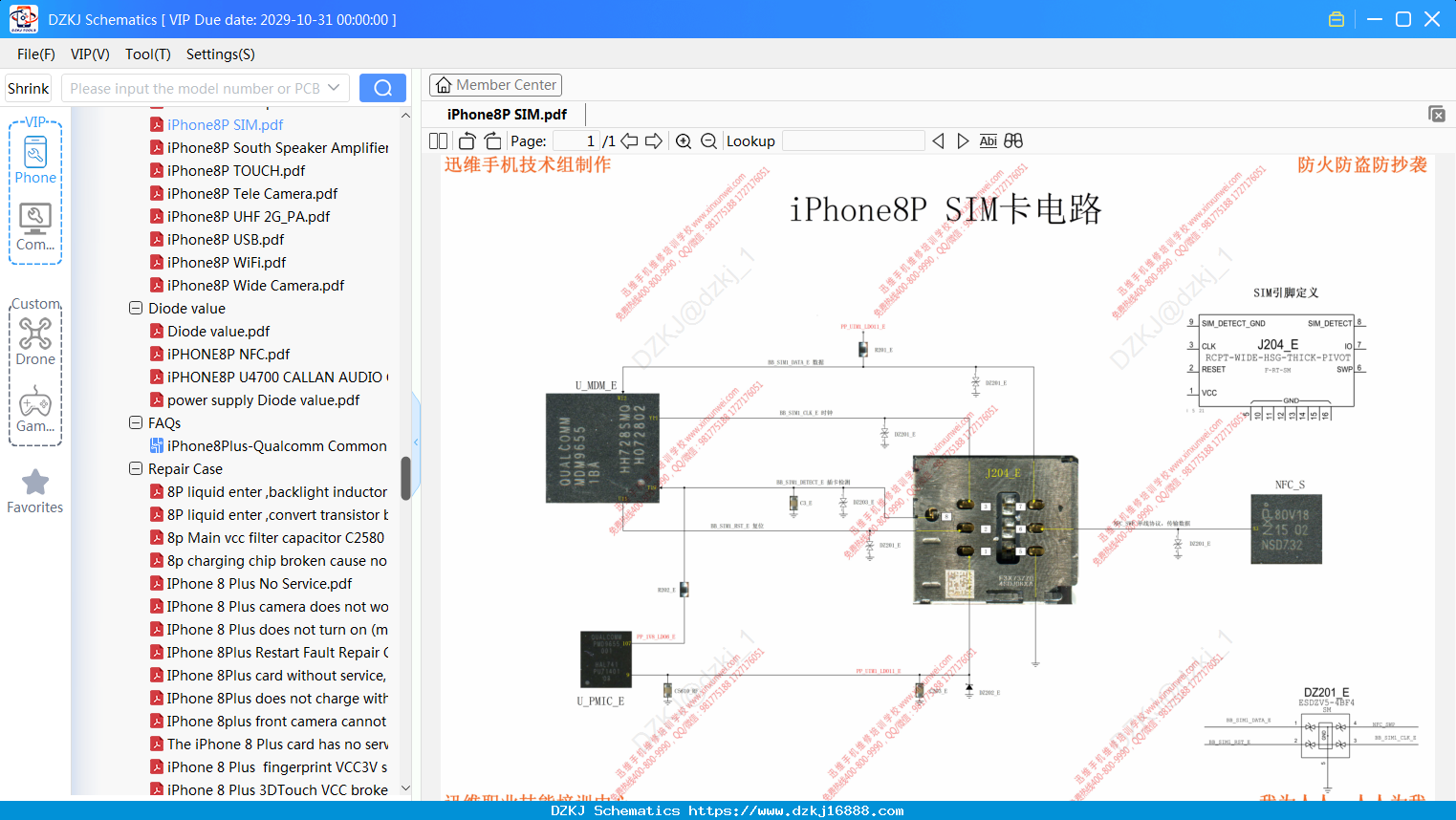
Task: Open the File(F) menu
Action: coord(36,54)
